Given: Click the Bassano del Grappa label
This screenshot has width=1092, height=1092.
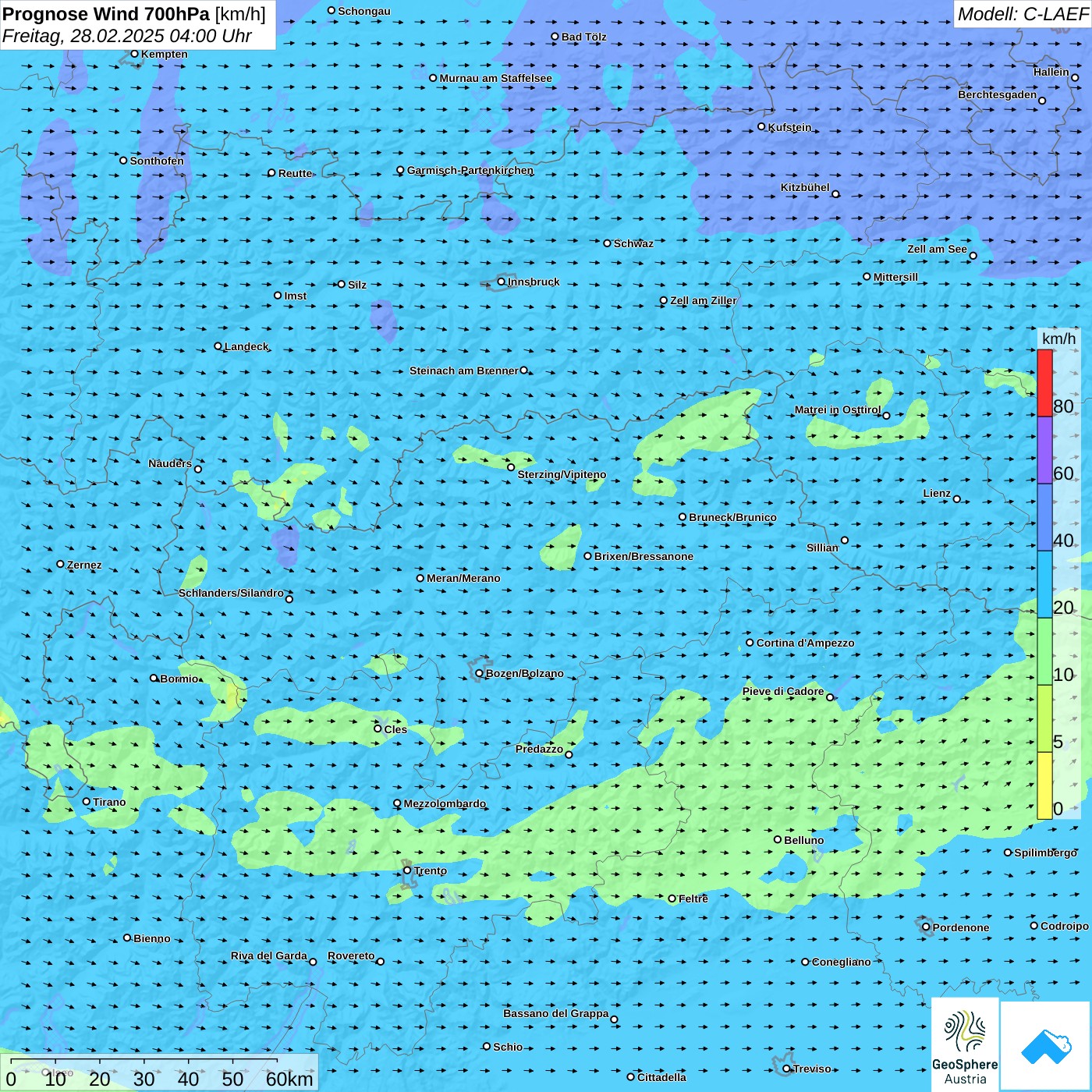Looking at the screenshot, I should 556,1013.
